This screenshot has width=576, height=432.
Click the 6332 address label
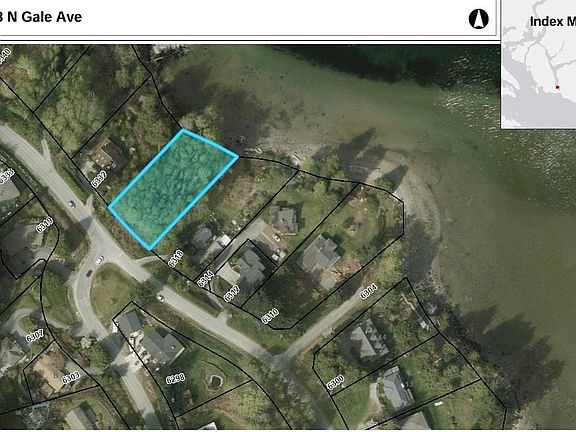click(99, 179)
